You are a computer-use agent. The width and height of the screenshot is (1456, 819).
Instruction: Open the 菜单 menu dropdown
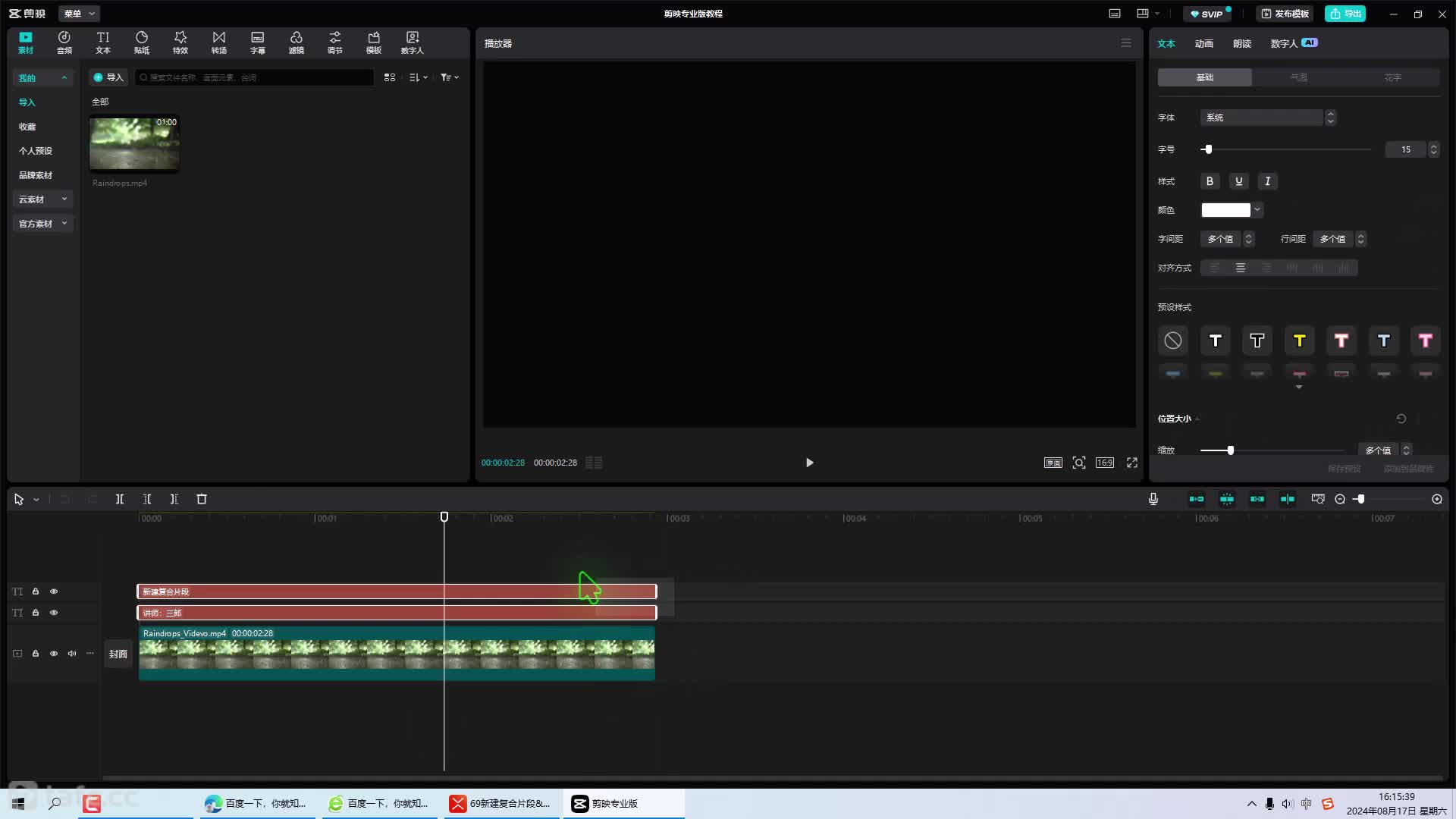click(79, 14)
